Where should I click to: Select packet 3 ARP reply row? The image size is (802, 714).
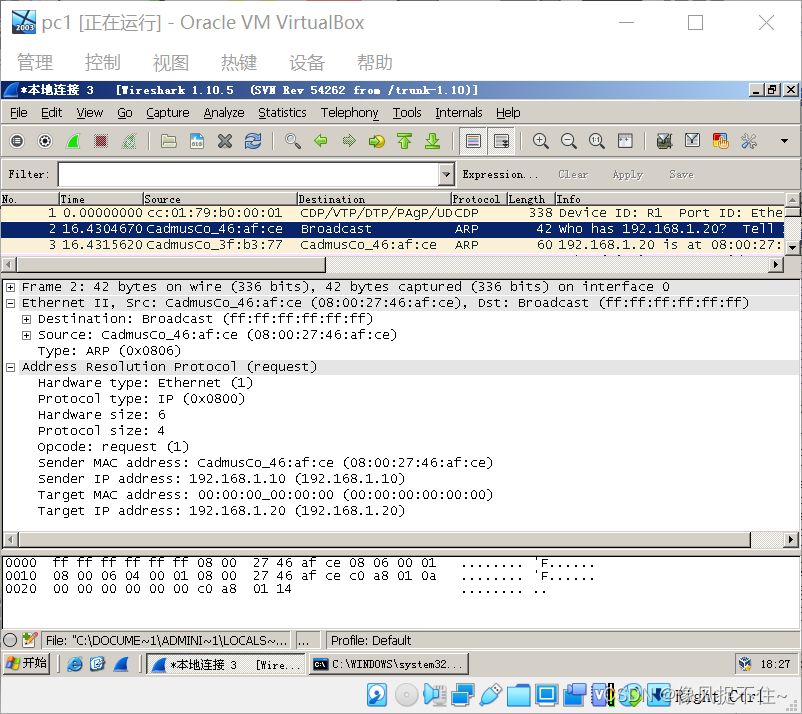(x=392, y=245)
